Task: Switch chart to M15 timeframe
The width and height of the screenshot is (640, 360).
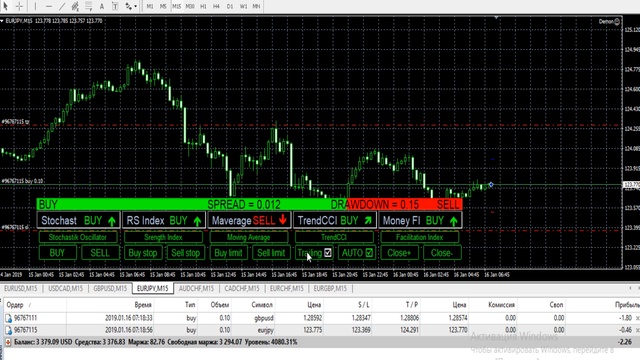Action: [176, 6]
